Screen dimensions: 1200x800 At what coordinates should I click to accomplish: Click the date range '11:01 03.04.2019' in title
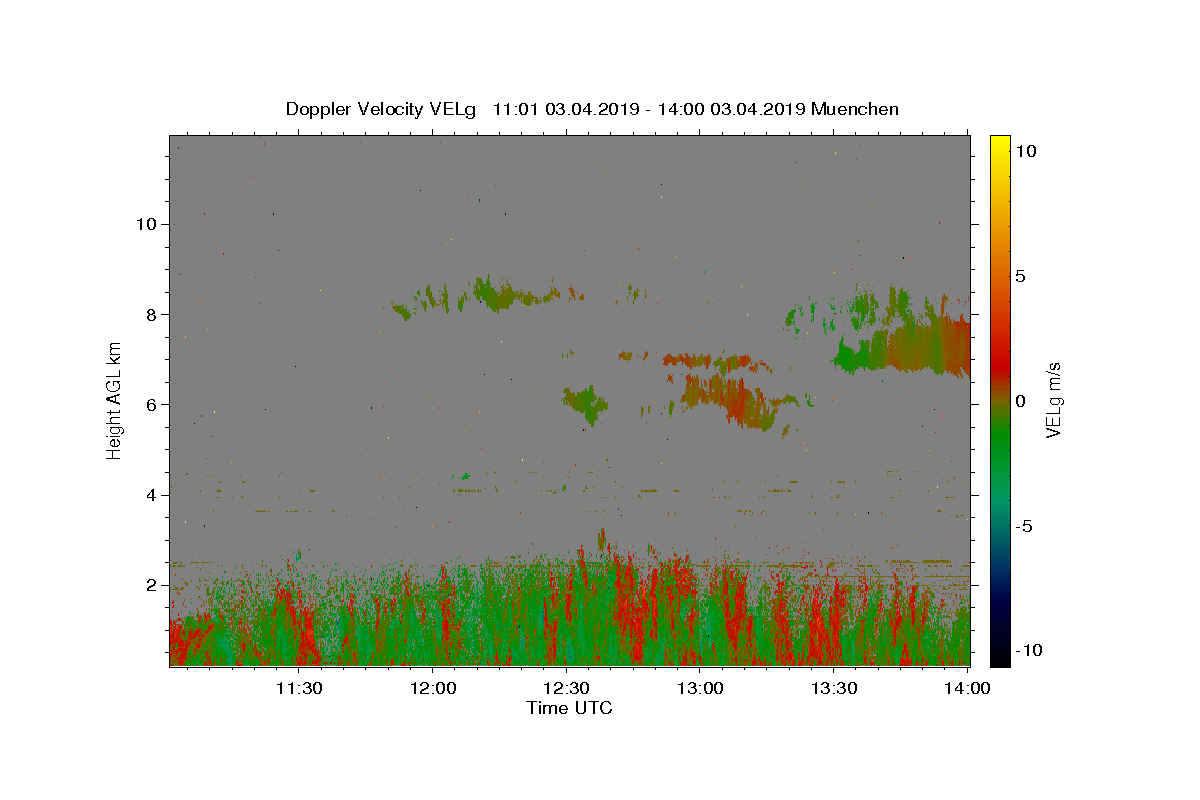coord(565,109)
